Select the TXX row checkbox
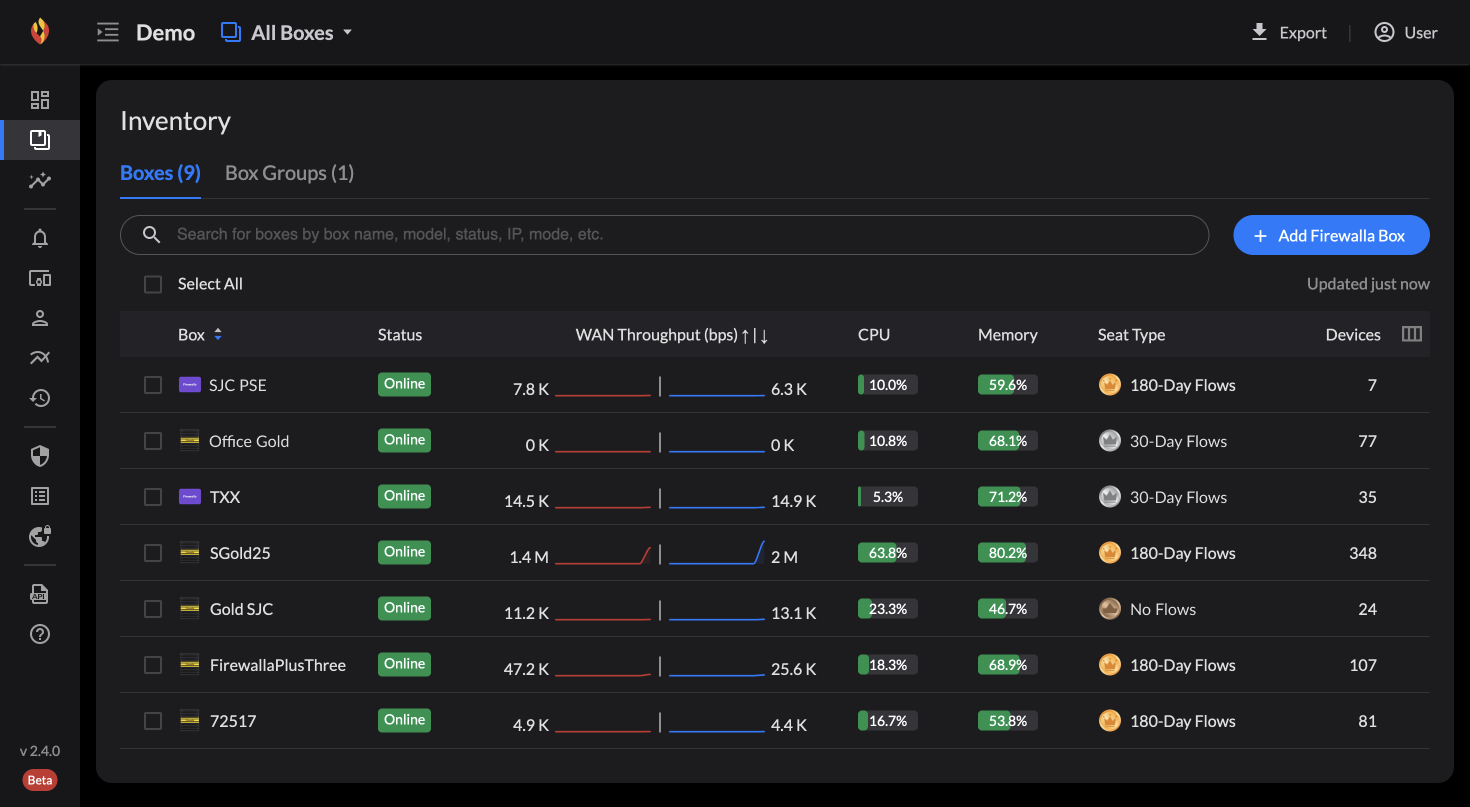This screenshot has width=1470, height=807. (153, 497)
